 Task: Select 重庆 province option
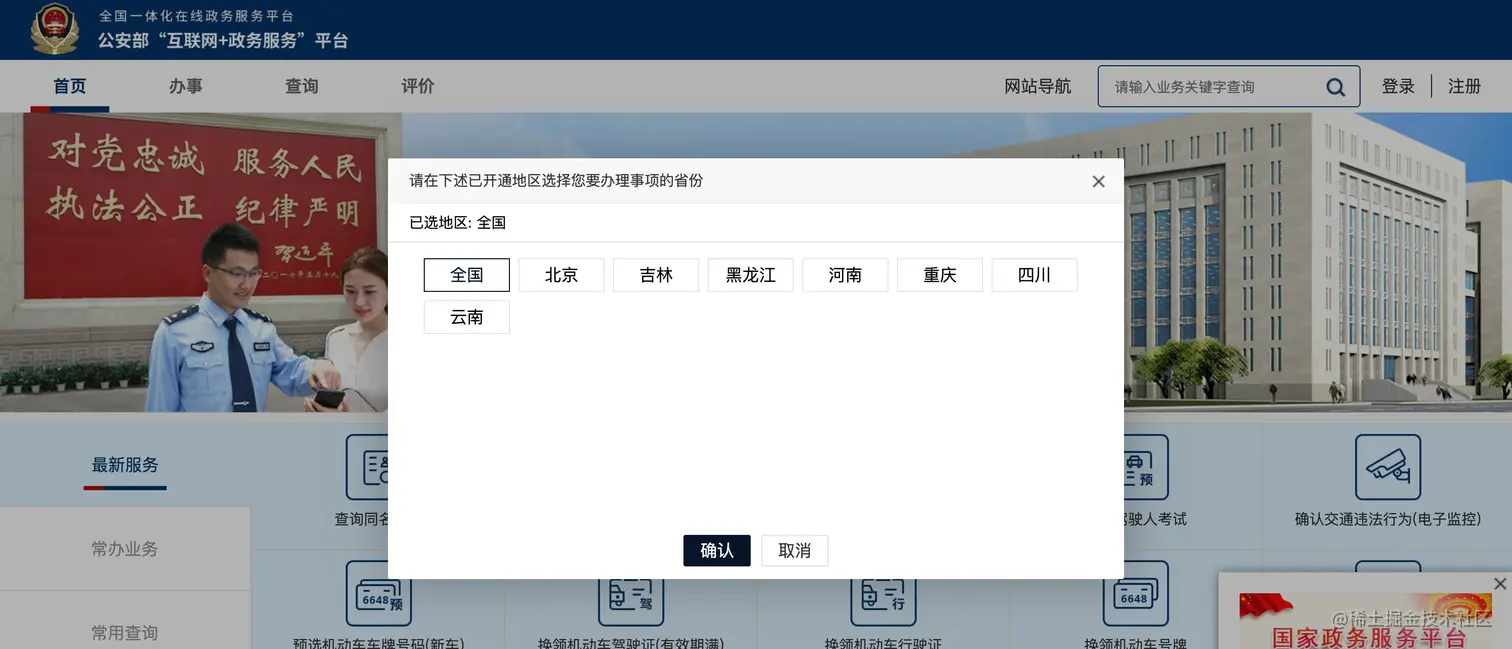point(940,275)
